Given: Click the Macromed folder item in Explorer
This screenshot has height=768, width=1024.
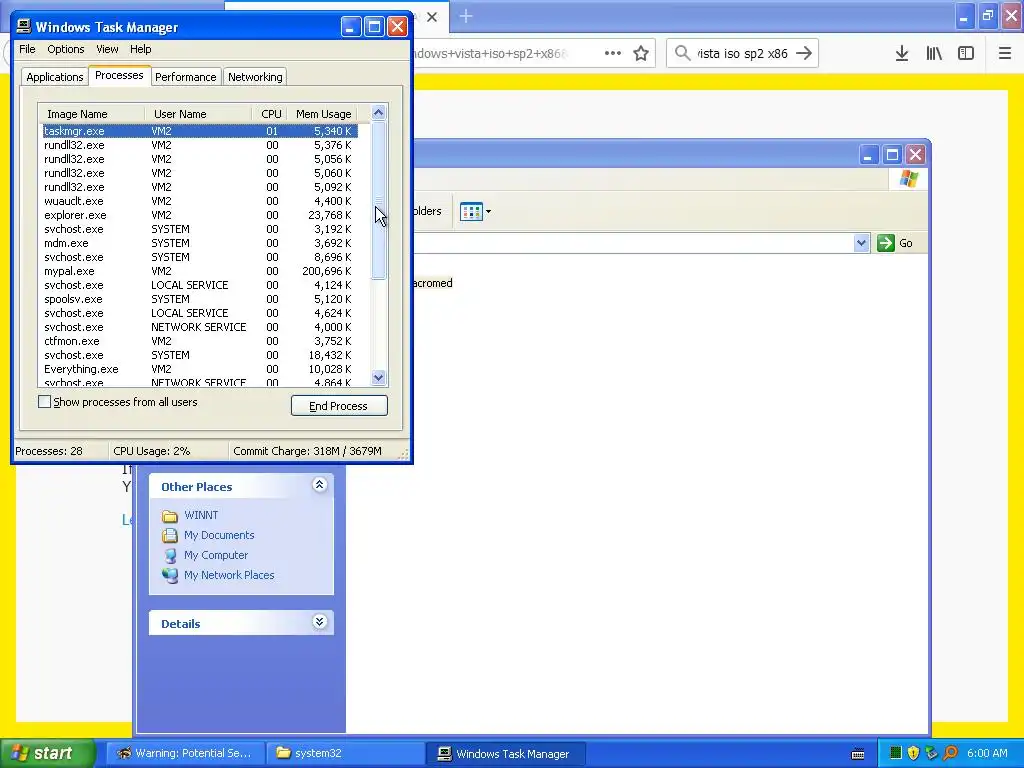Looking at the screenshot, I should pyautogui.click(x=432, y=283).
